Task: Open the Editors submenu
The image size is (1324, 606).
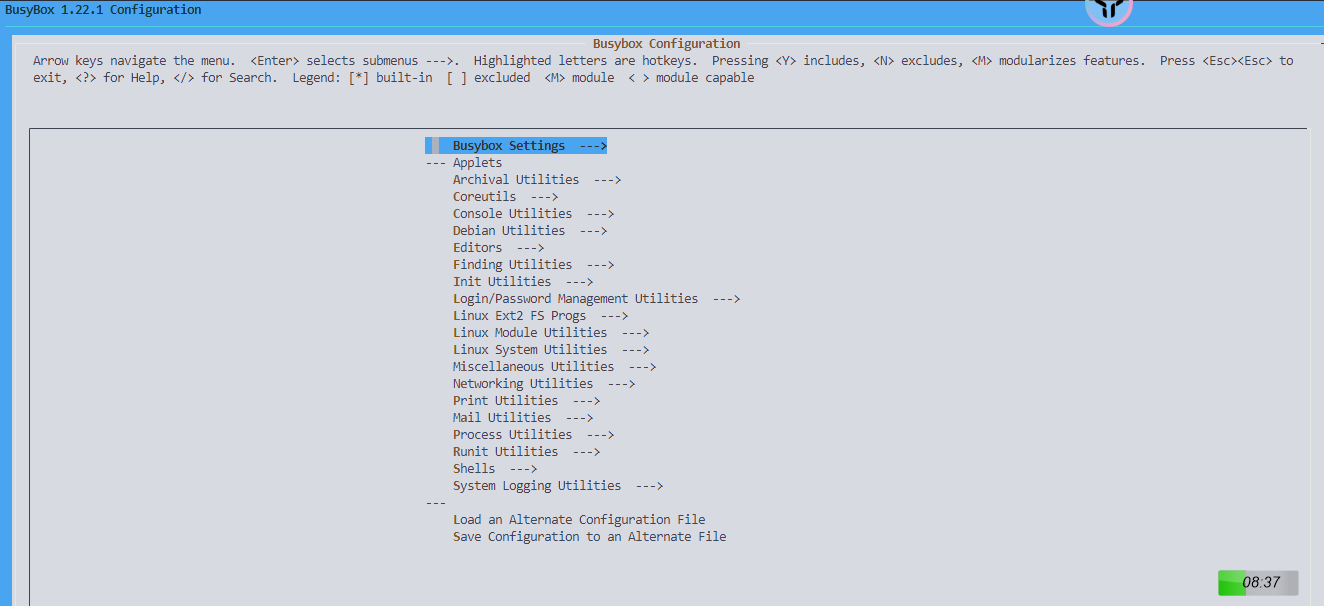Action: pyautogui.click(x=498, y=248)
